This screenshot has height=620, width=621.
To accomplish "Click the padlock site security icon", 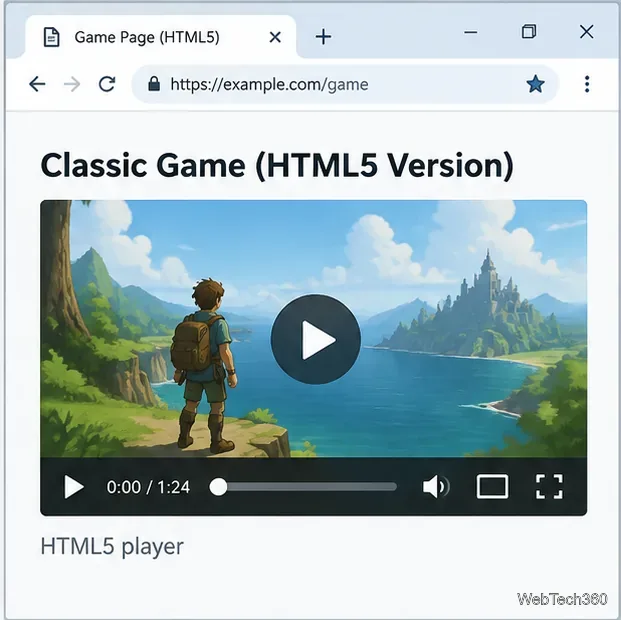I will point(154,84).
